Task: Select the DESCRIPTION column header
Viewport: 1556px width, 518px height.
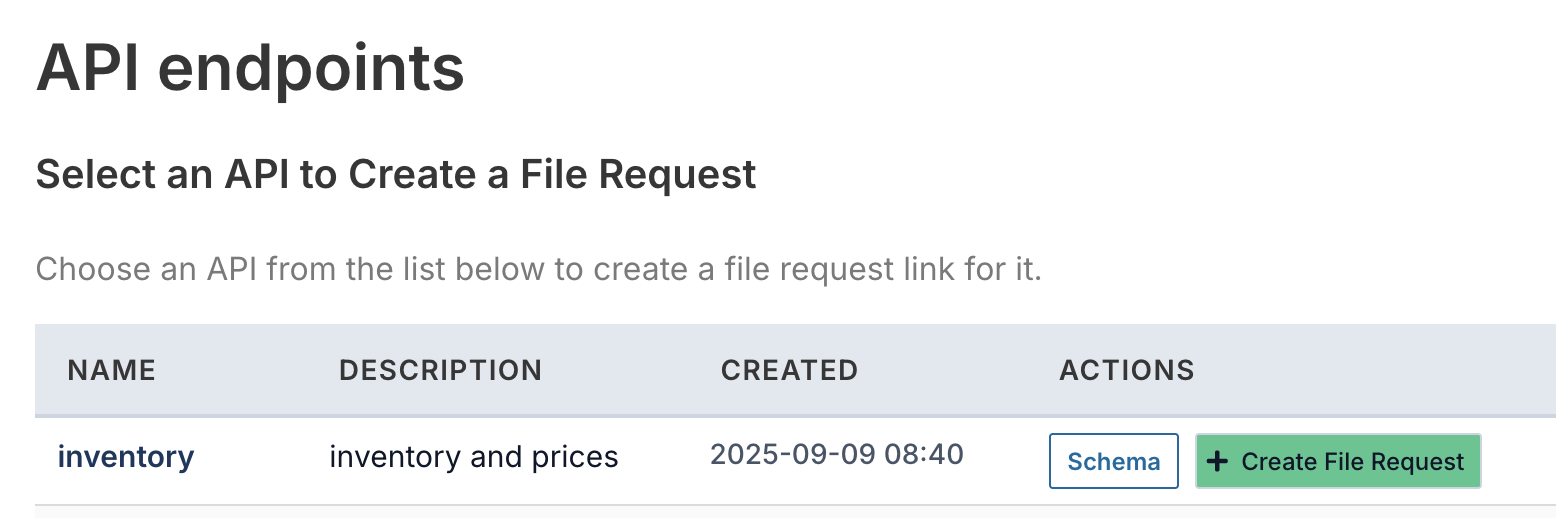Action: 440,370
